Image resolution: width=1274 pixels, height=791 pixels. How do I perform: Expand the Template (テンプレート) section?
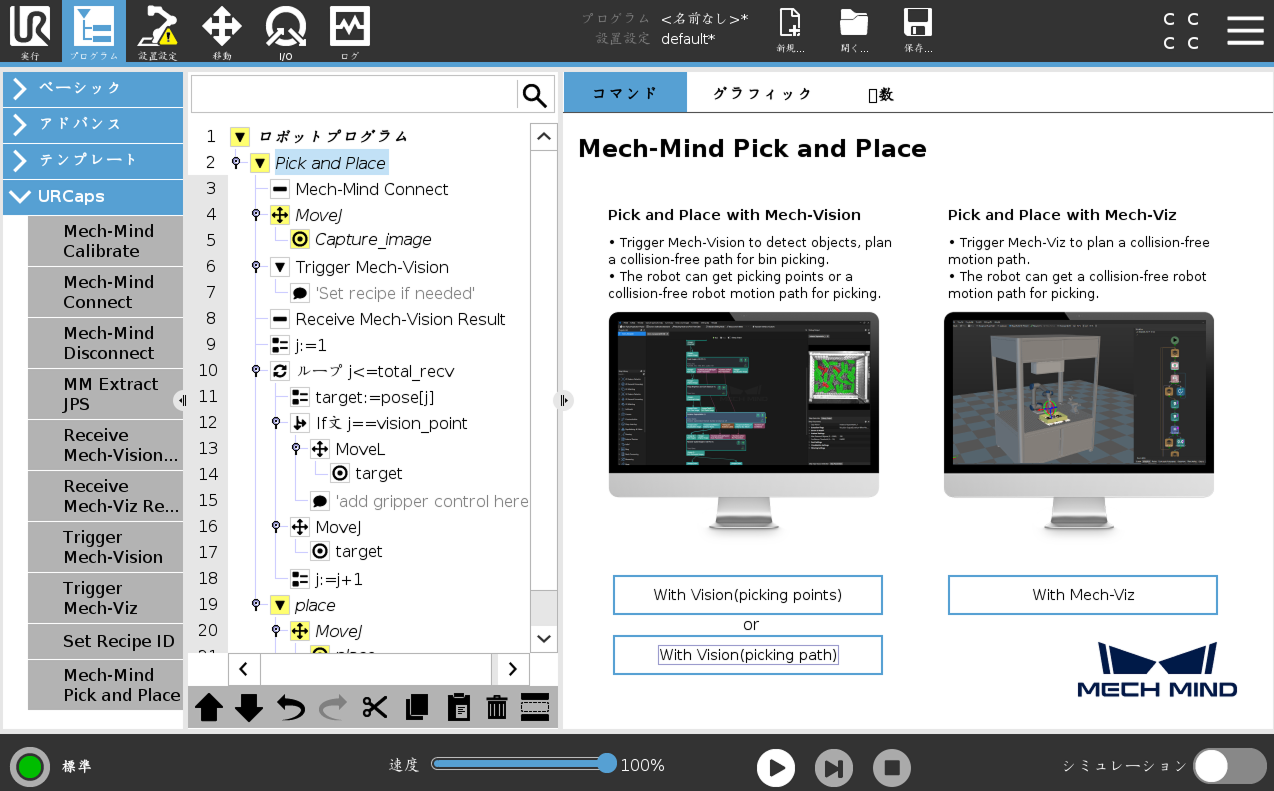(x=93, y=160)
